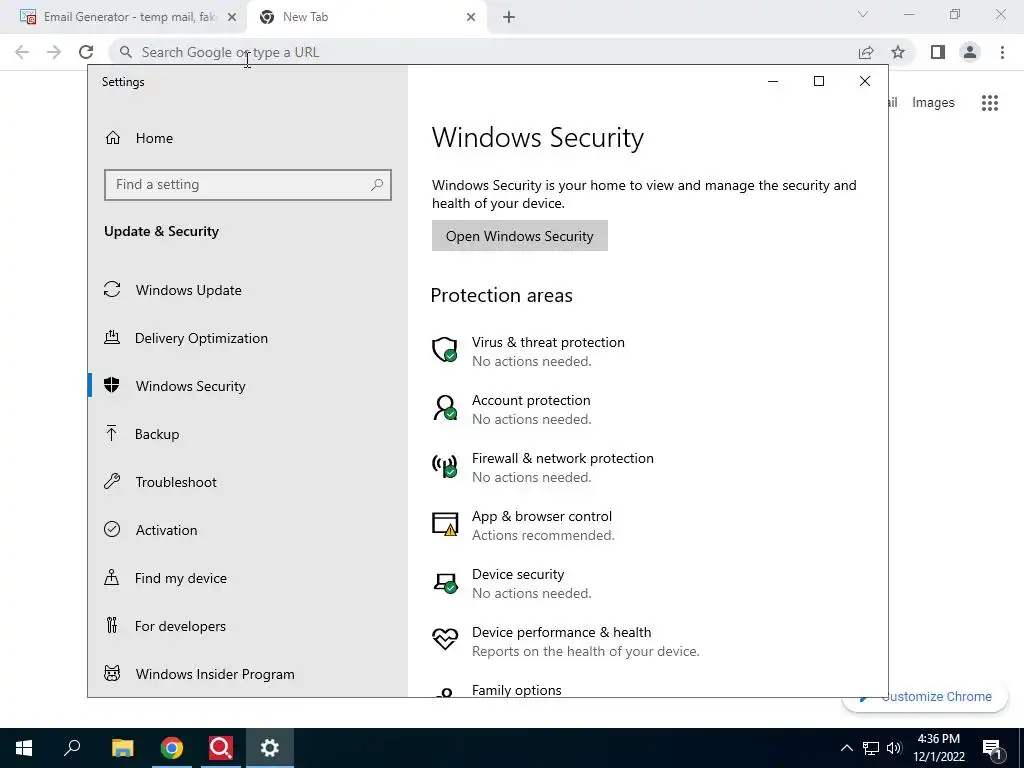Screen dimensions: 1024x768
Task: Click the search magnifier in Find a setting
Action: pos(377,185)
